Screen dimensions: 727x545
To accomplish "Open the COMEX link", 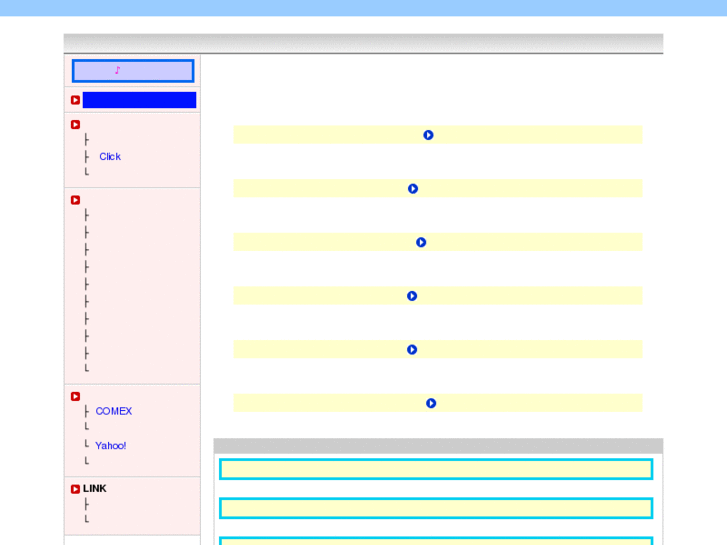I will (x=114, y=411).
